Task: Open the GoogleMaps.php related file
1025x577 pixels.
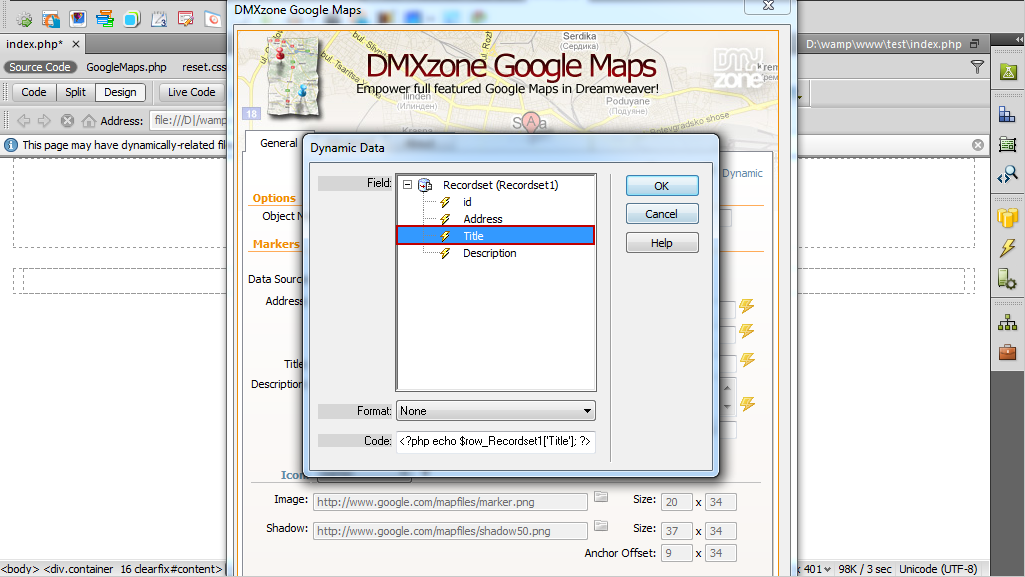Action: coord(126,67)
